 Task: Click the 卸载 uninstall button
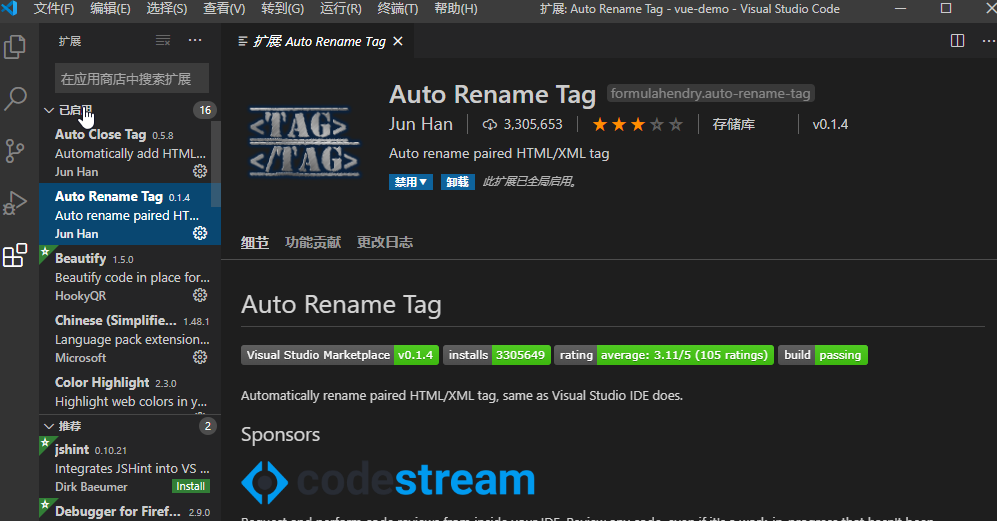pos(458,182)
